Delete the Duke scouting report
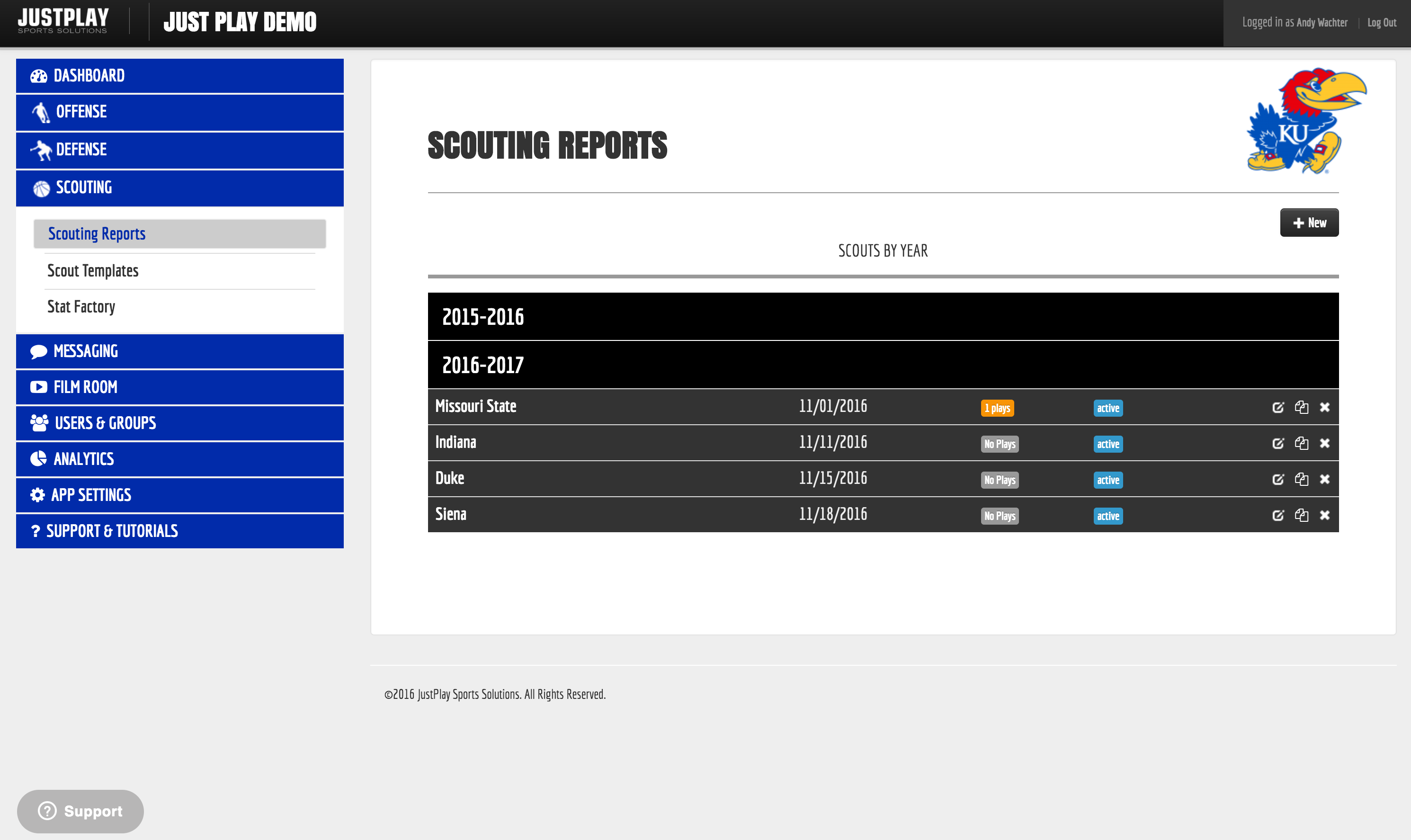Viewport: 1411px width, 840px height. click(1324, 480)
